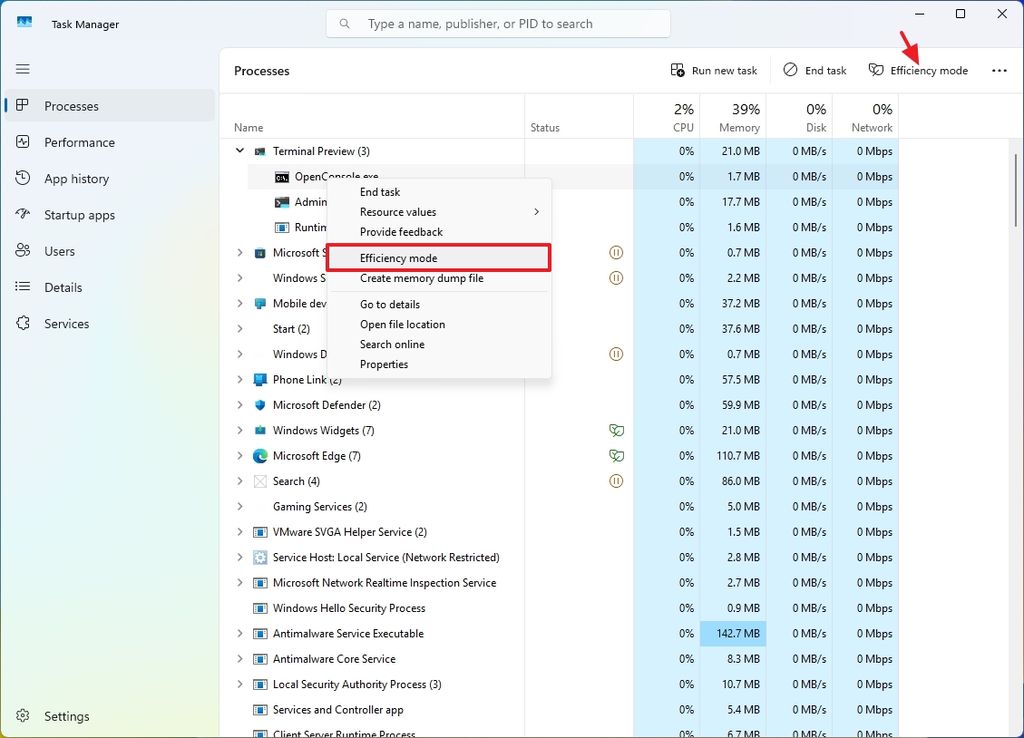This screenshot has height=738, width=1024.
Task: Open the hamburger navigation menu
Action: click(23, 69)
